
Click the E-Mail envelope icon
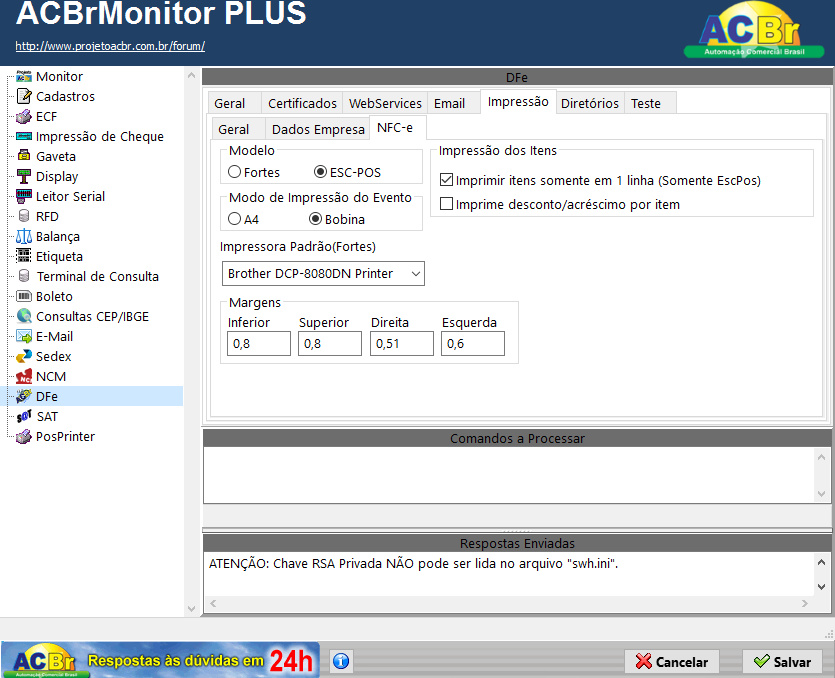(24, 336)
